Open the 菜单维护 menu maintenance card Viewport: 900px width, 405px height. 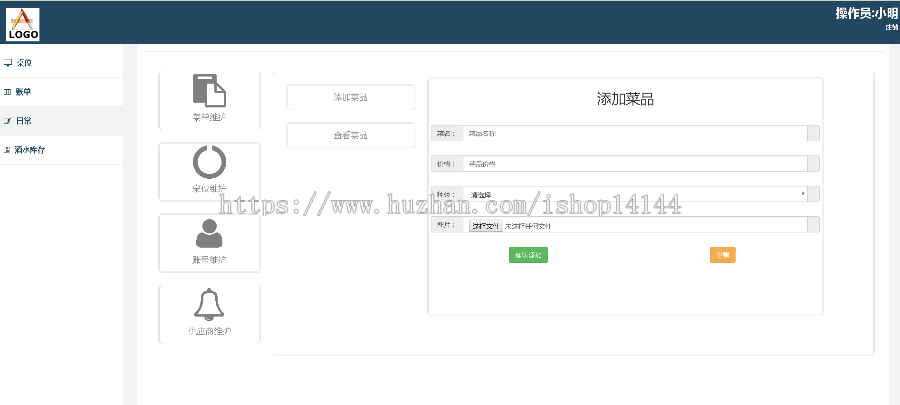pos(209,100)
